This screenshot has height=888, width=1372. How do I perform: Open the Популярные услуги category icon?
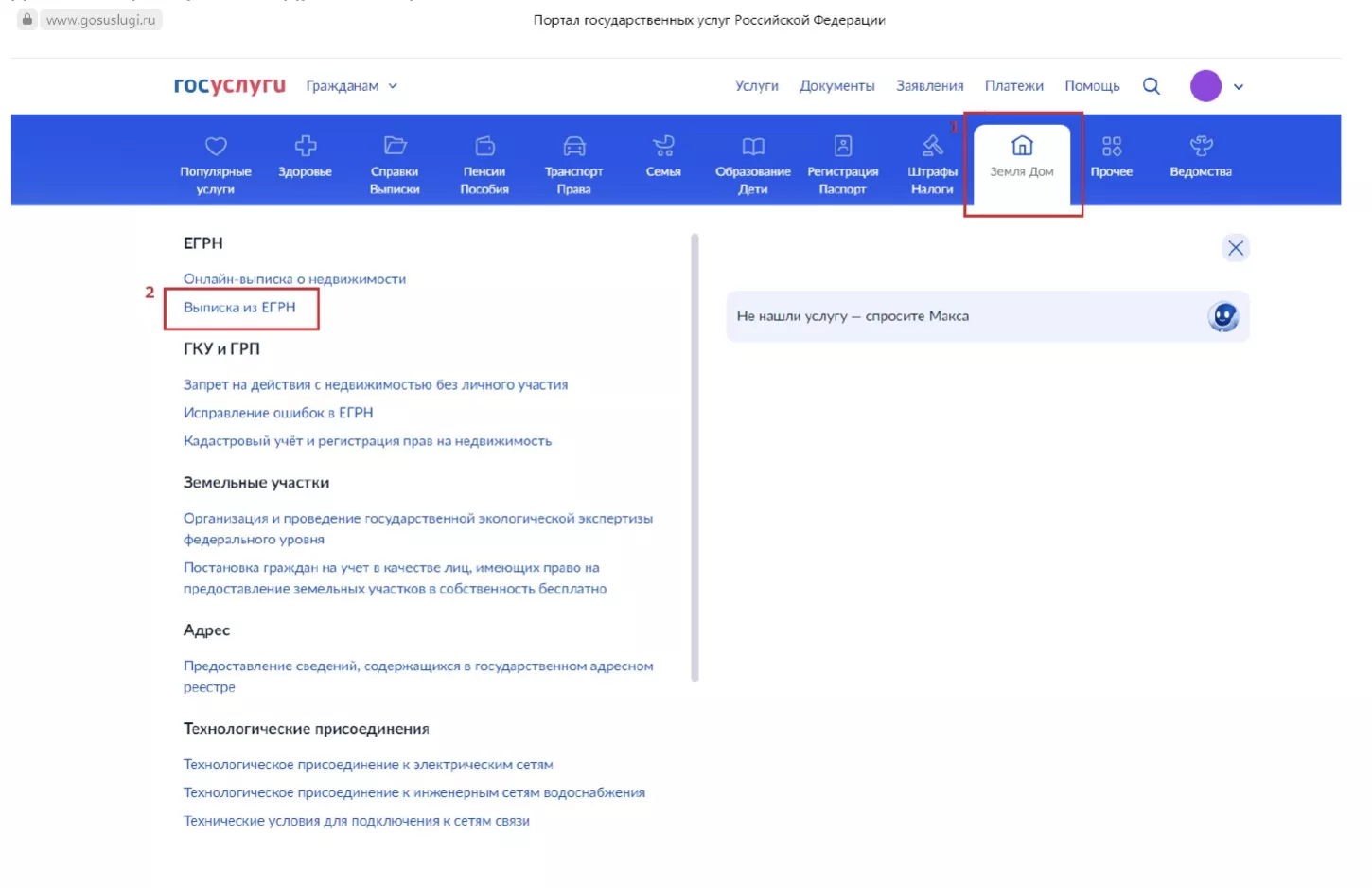point(216,146)
